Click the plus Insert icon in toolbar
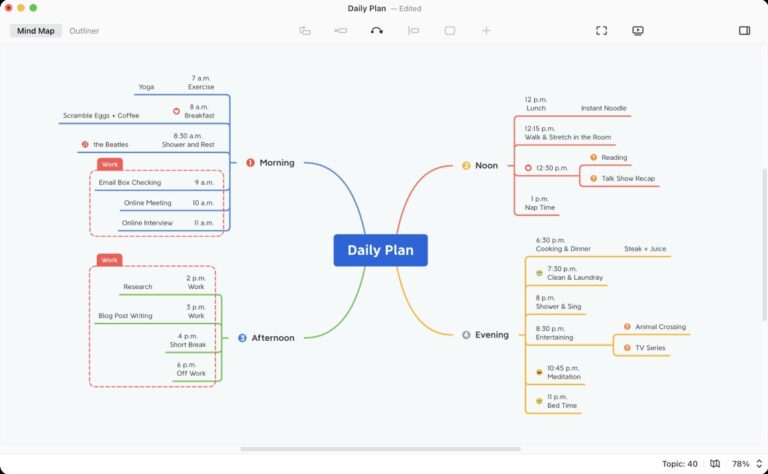The image size is (768, 474). 486,31
